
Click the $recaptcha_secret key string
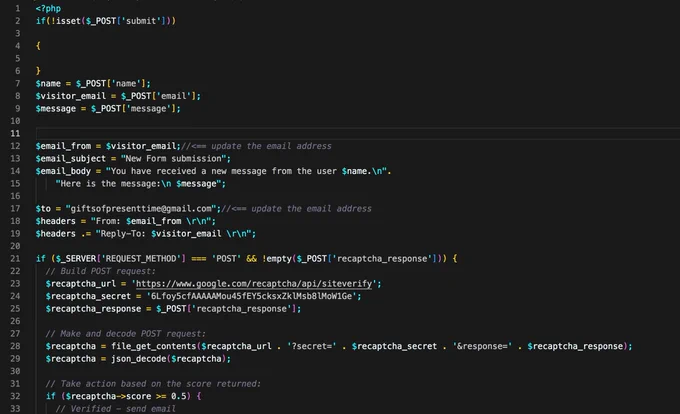[x=254, y=296]
